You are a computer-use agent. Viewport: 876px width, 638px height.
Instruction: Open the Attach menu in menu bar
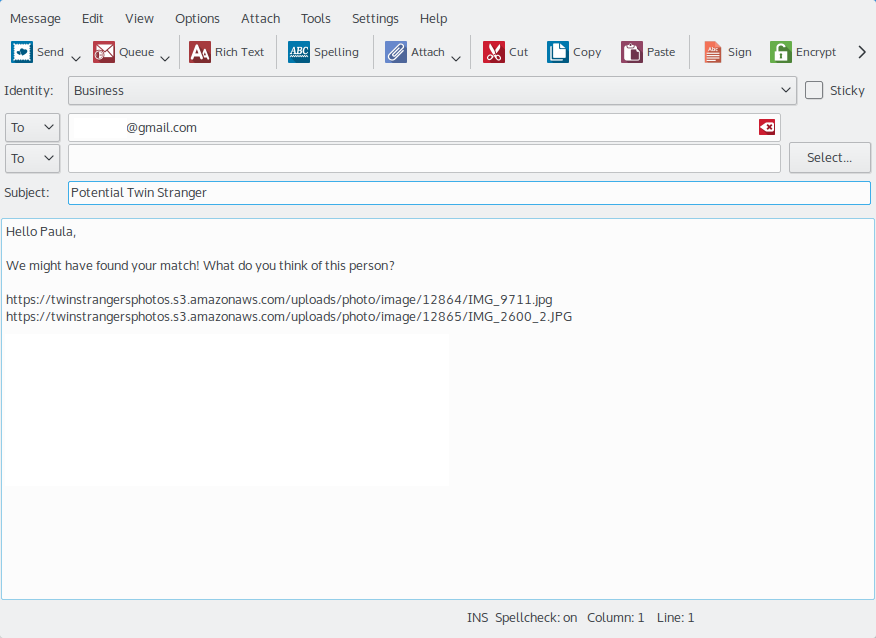[260, 18]
